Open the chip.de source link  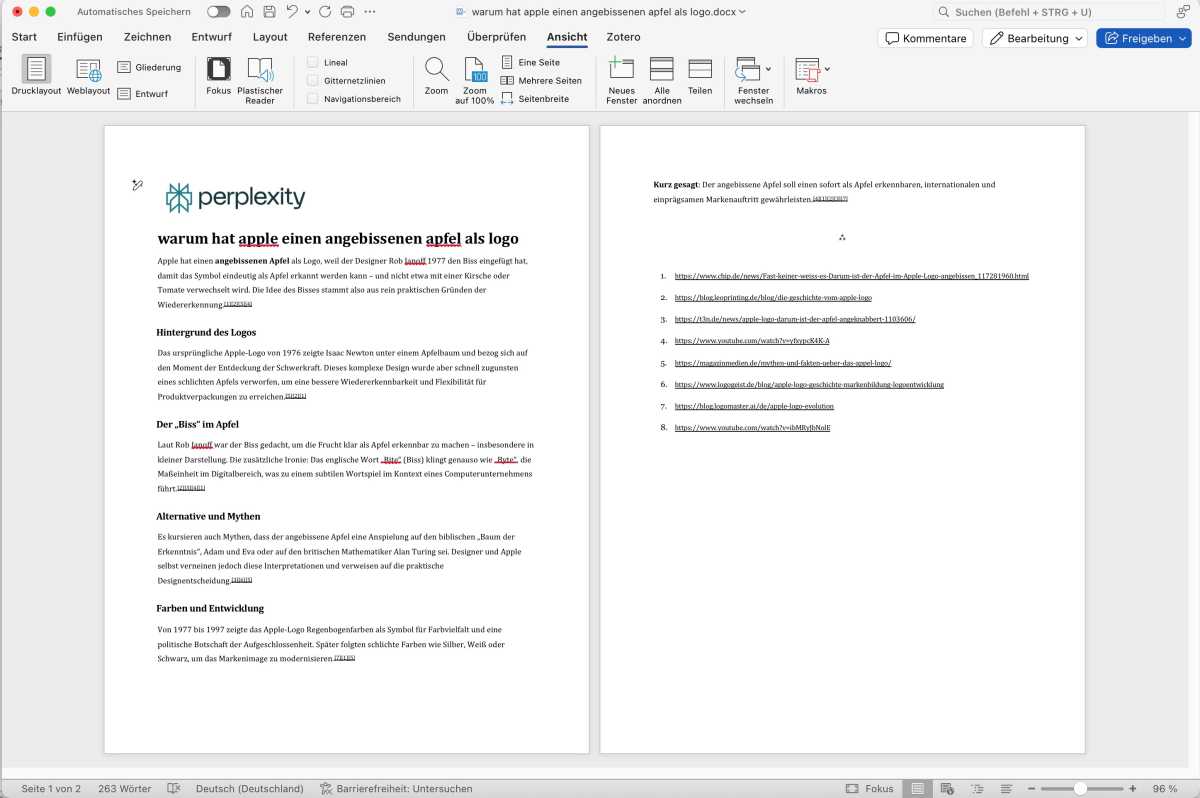tap(852, 276)
